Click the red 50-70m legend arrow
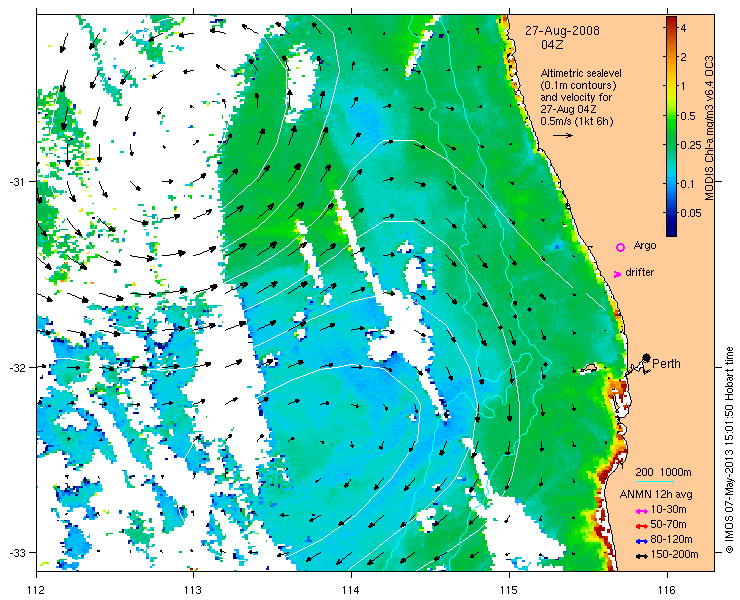The height and width of the screenshot is (600, 740). click(641, 526)
